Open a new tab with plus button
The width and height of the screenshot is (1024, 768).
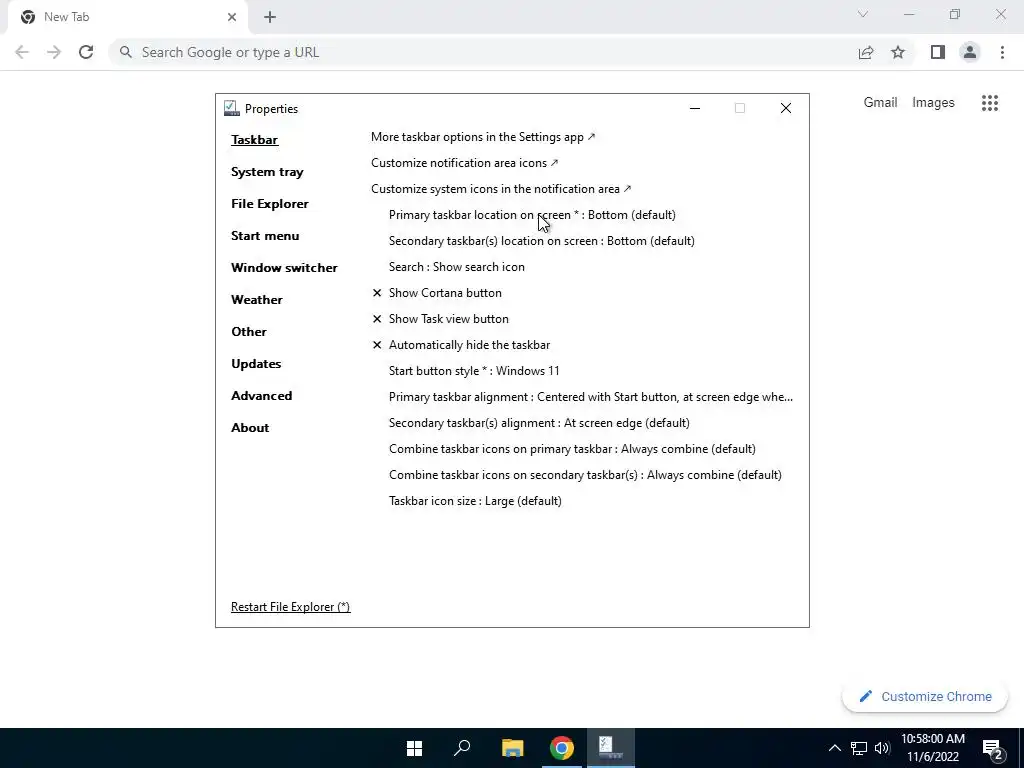click(x=270, y=17)
